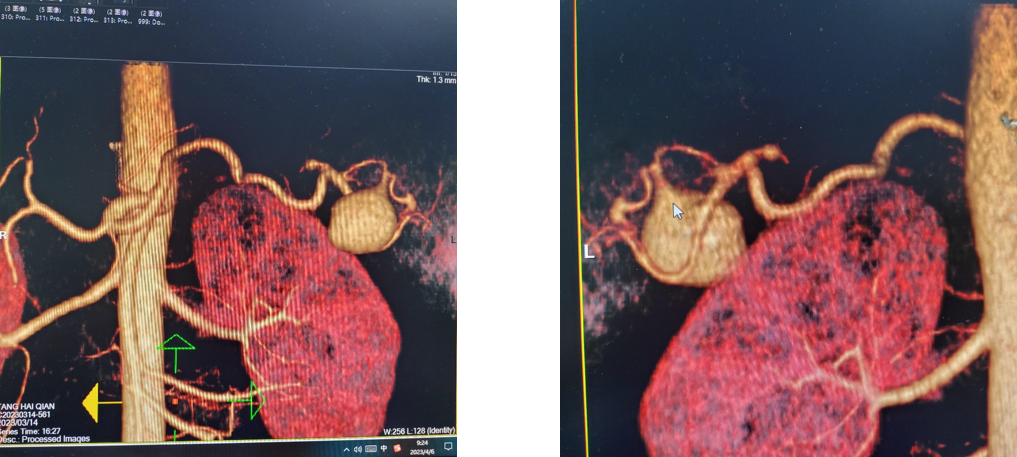Image resolution: width=1017 pixels, height=457 pixels.
Task: Open series 999 thumbnail
Action: 152,16
